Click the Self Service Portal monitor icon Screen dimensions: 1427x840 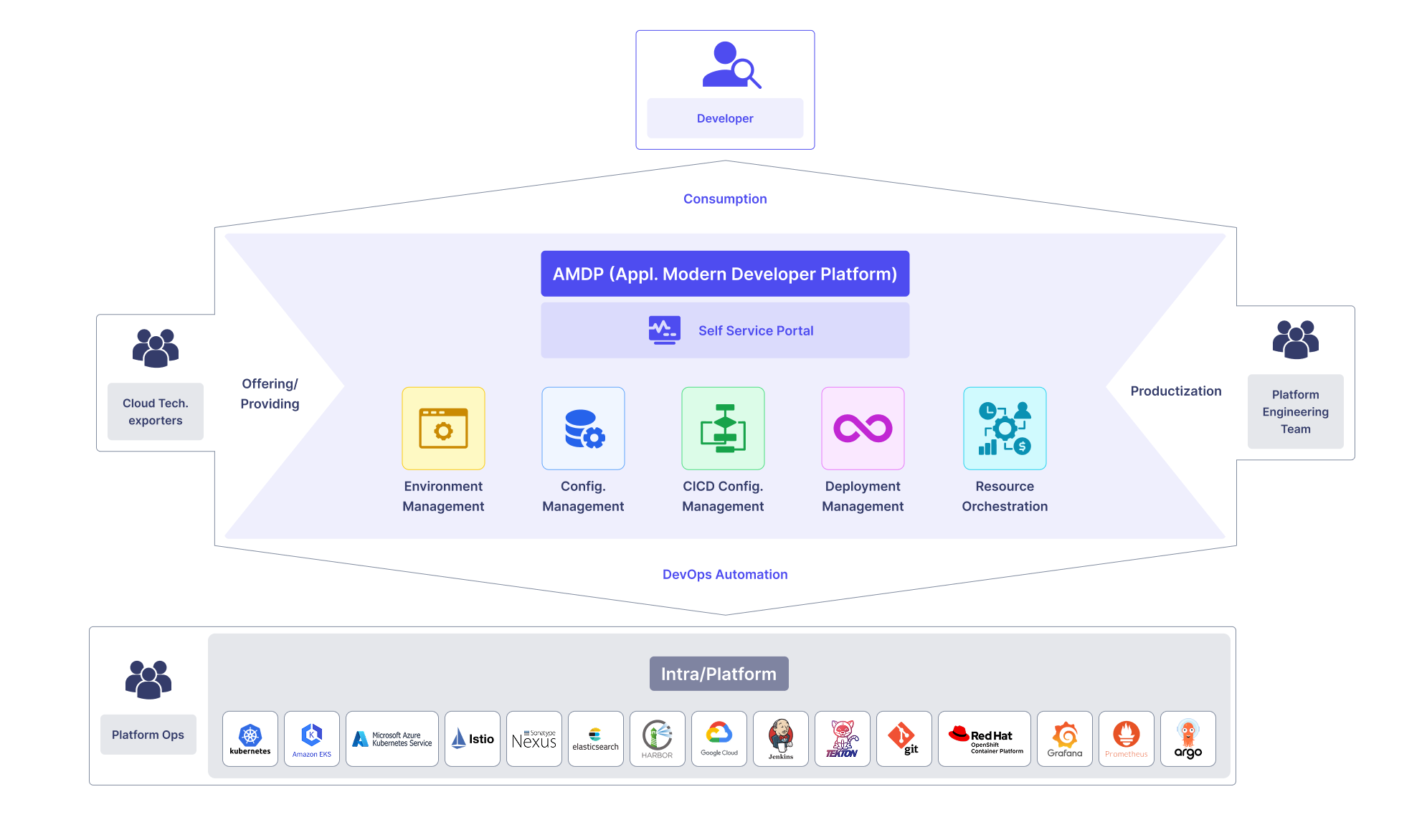point(665,330)
